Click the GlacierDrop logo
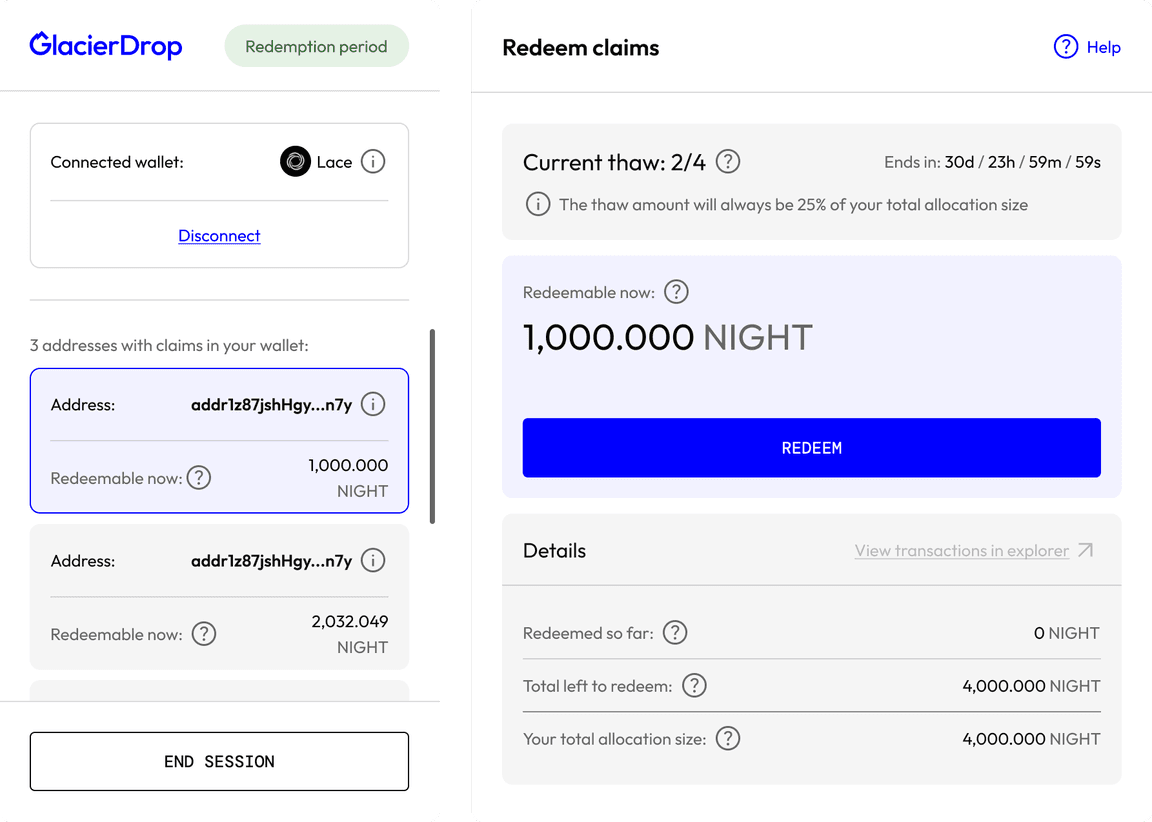This screenshot has width=1152, height=822. (x=106, y=45)
